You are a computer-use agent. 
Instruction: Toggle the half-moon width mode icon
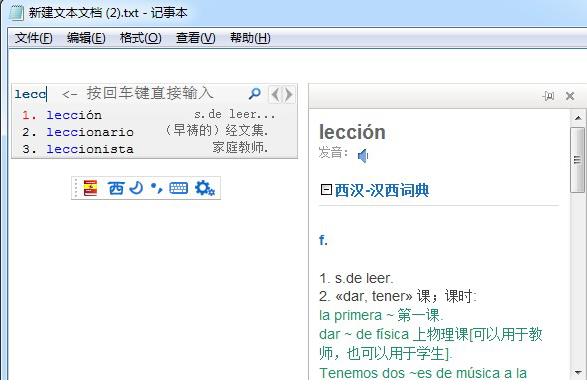(136, 188)
